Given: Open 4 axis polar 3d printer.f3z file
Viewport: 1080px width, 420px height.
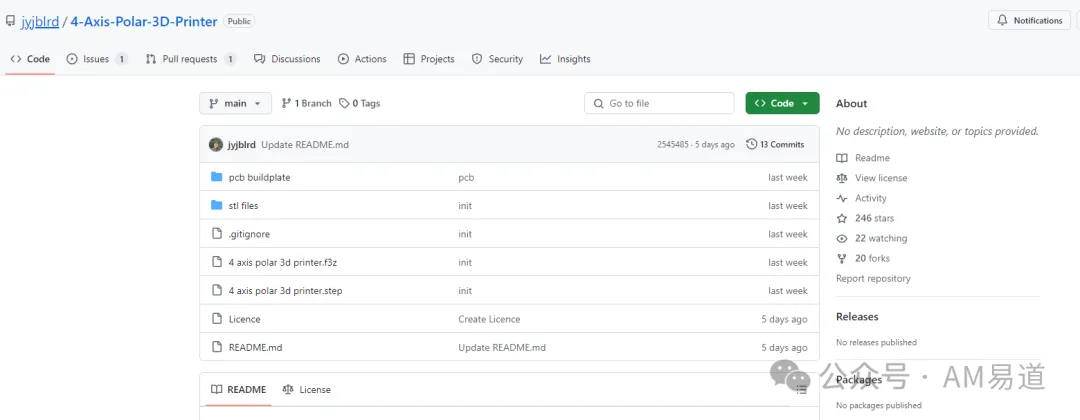Looking at the screenshot, I should coord(282,262).
